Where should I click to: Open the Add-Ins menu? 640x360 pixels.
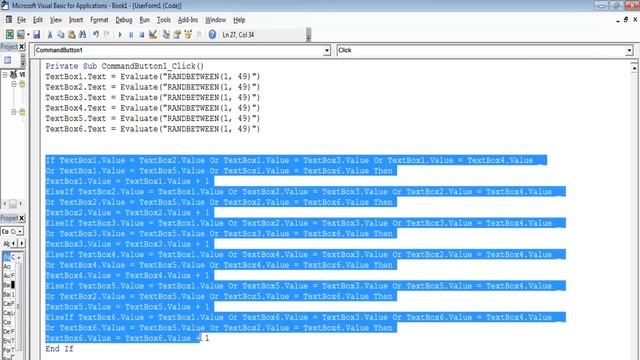pyautogui.click(x=188, y=20)
